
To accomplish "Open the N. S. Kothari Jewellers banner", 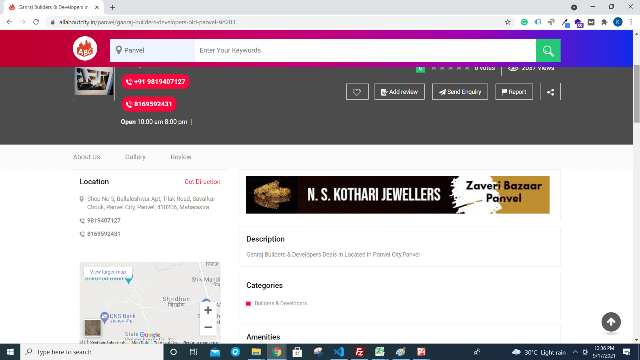I will click(398, 195).
